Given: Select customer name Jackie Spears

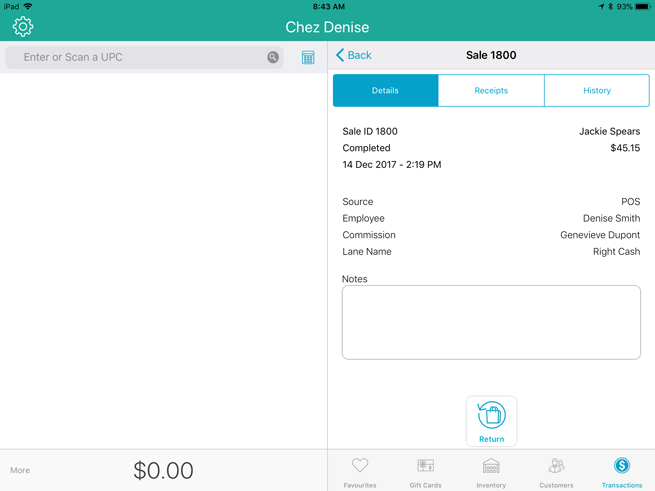Looking at the screenshot, I should pyautogui.click(x=609, y=131).
